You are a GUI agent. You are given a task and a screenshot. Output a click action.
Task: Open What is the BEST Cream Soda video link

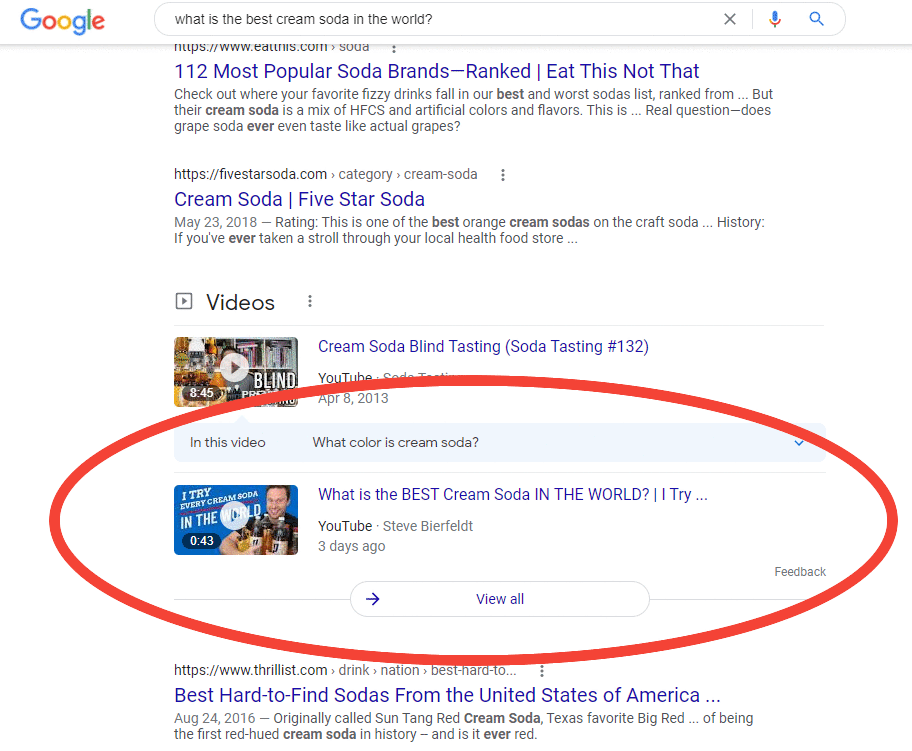512,494
